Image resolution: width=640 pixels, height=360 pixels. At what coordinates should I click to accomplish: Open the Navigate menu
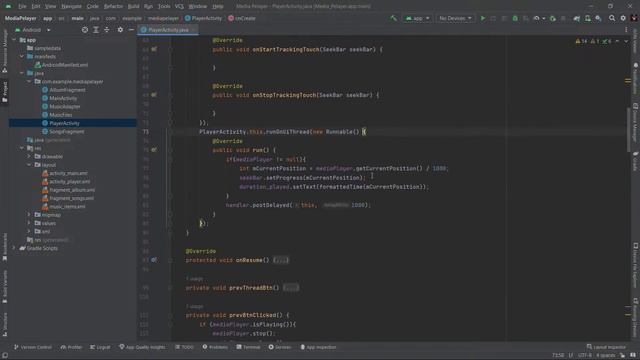(x=71, y=6)
